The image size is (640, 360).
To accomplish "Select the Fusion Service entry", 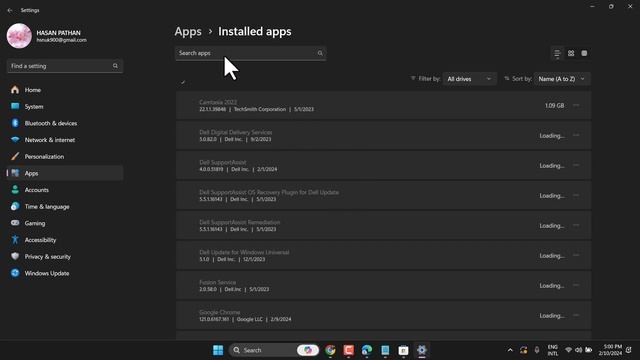I will (x=383, y=285).
